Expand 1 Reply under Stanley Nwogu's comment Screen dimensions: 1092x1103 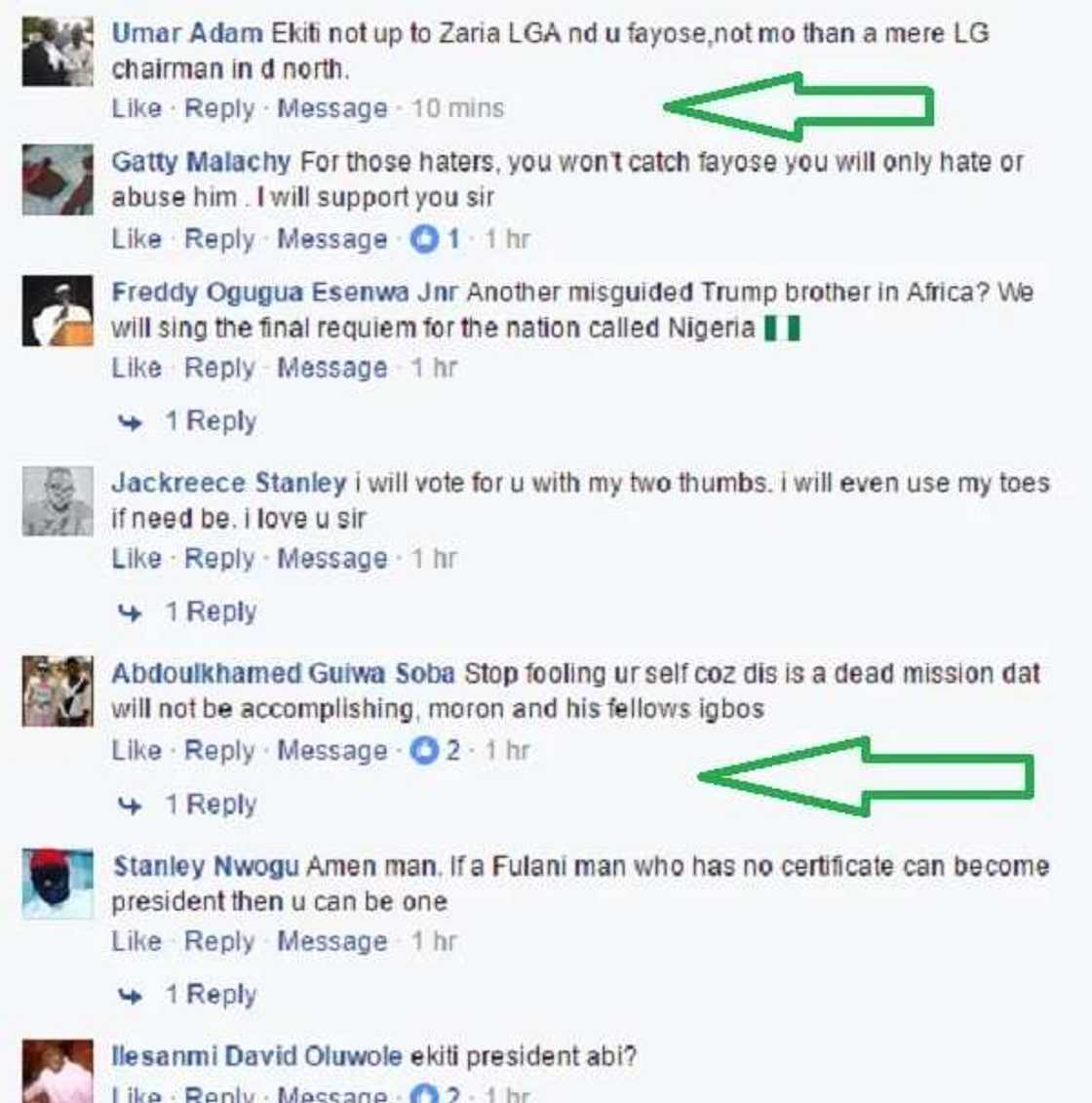211,995
